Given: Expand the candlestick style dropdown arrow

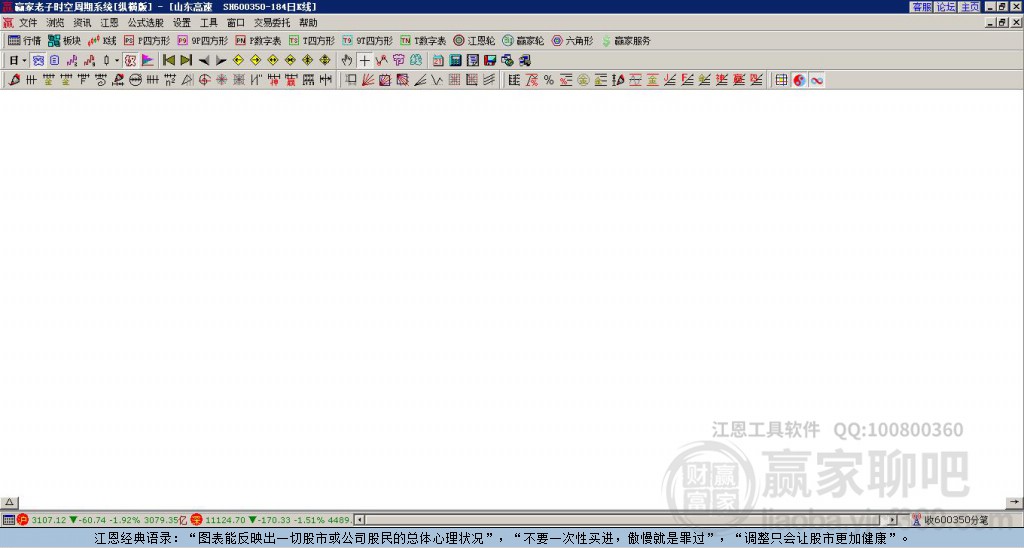Looking at the screenshot, I should pos(117,60).
